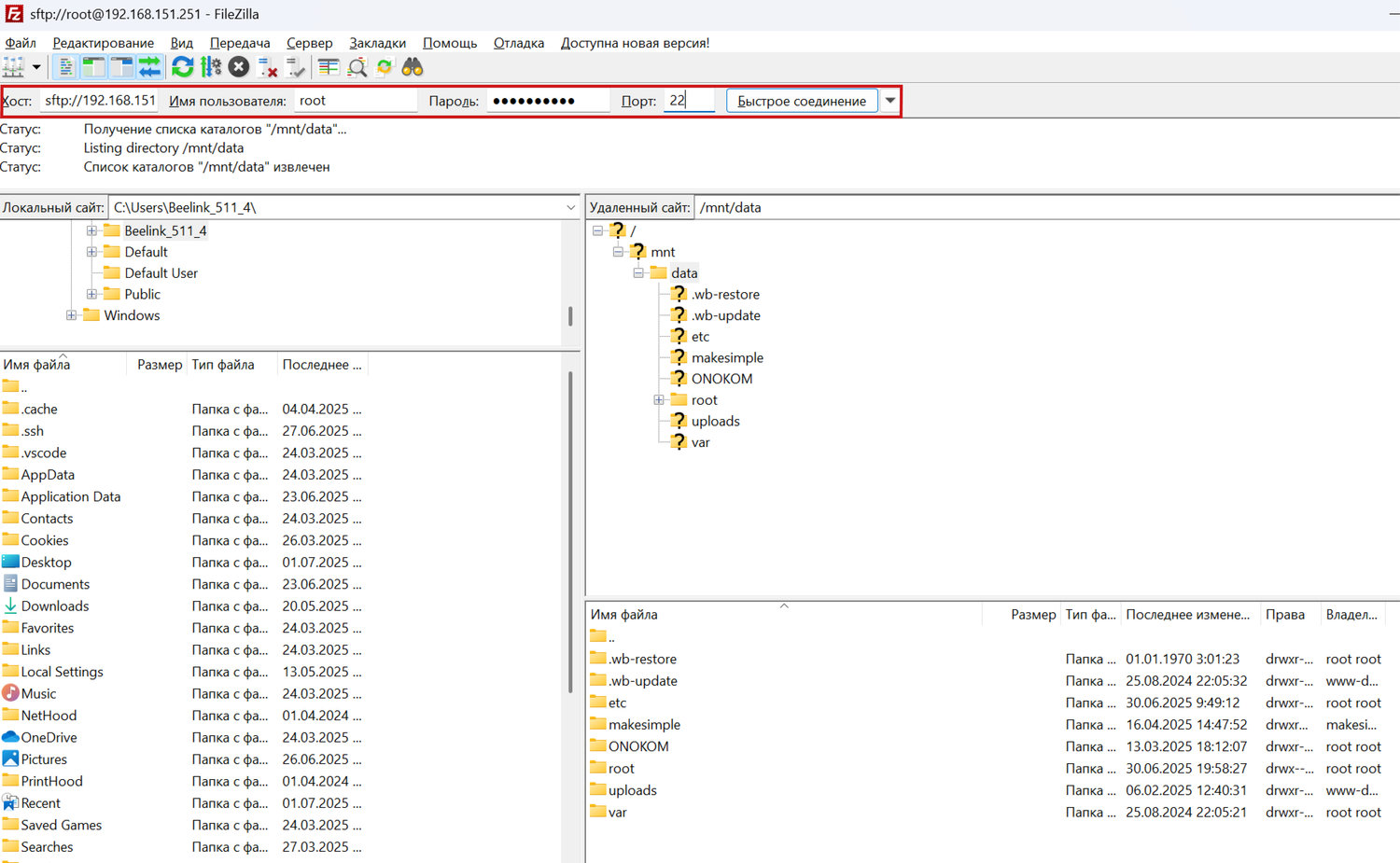Collapse the remote root / node
The image size is (1400, 863).
(597, 230)
